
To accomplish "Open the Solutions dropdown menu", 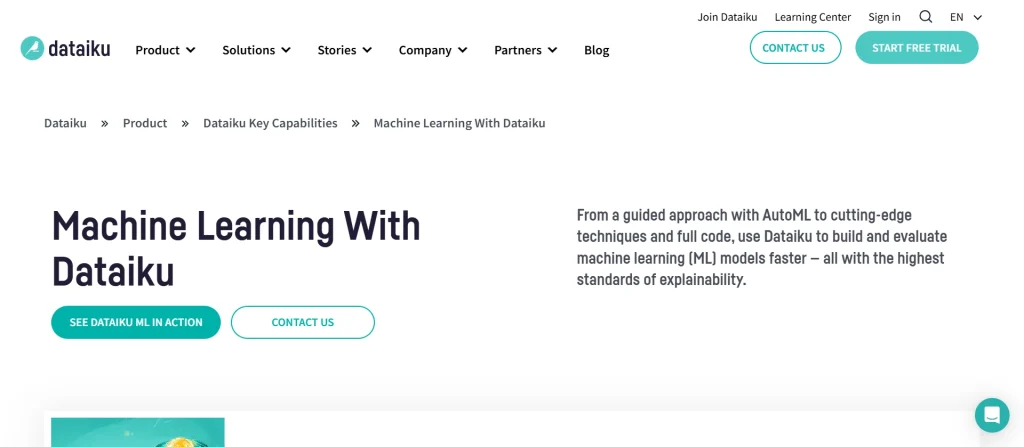I will tap(256, 50).
